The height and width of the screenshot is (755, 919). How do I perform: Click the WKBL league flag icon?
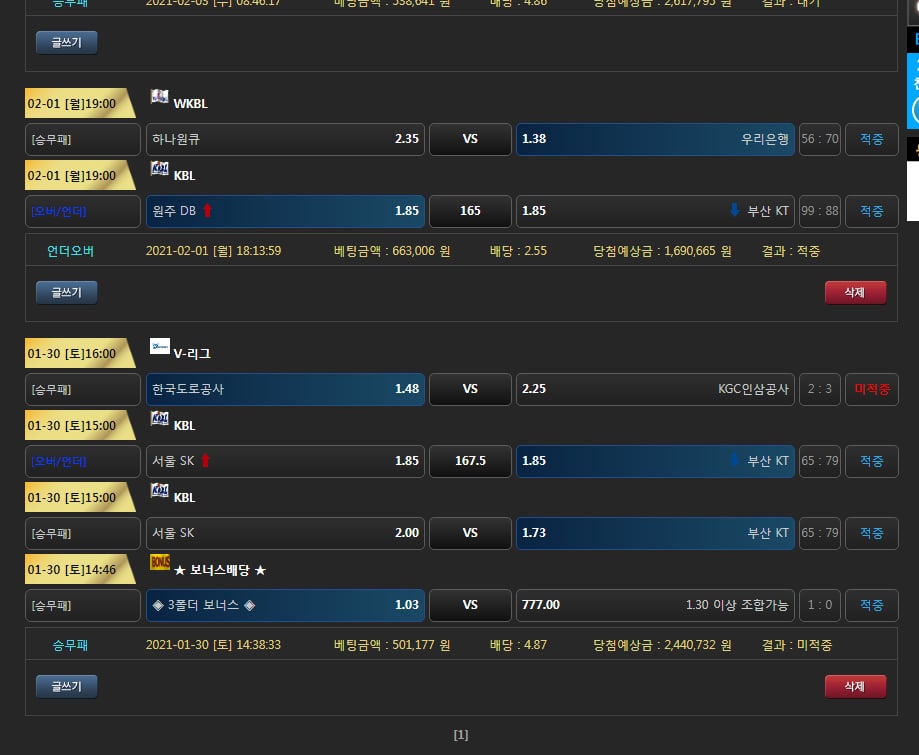tap(159, 97)
